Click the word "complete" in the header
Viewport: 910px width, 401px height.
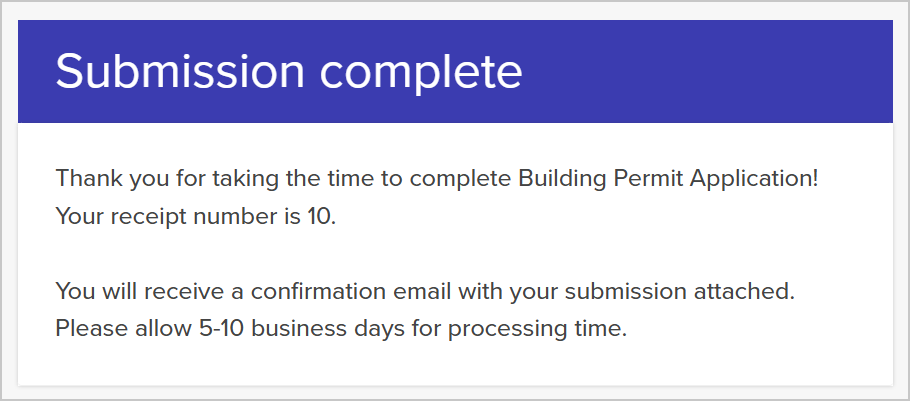(421, 74)
